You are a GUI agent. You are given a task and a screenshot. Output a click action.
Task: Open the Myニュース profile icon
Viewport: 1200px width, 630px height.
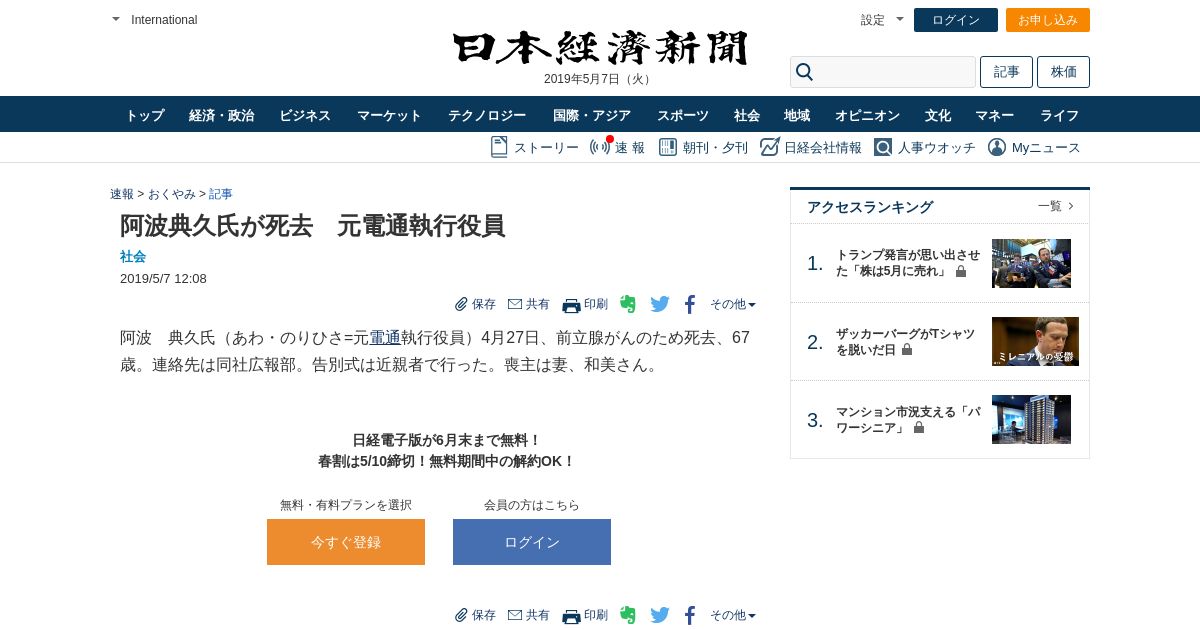click(x=997, y=147)
